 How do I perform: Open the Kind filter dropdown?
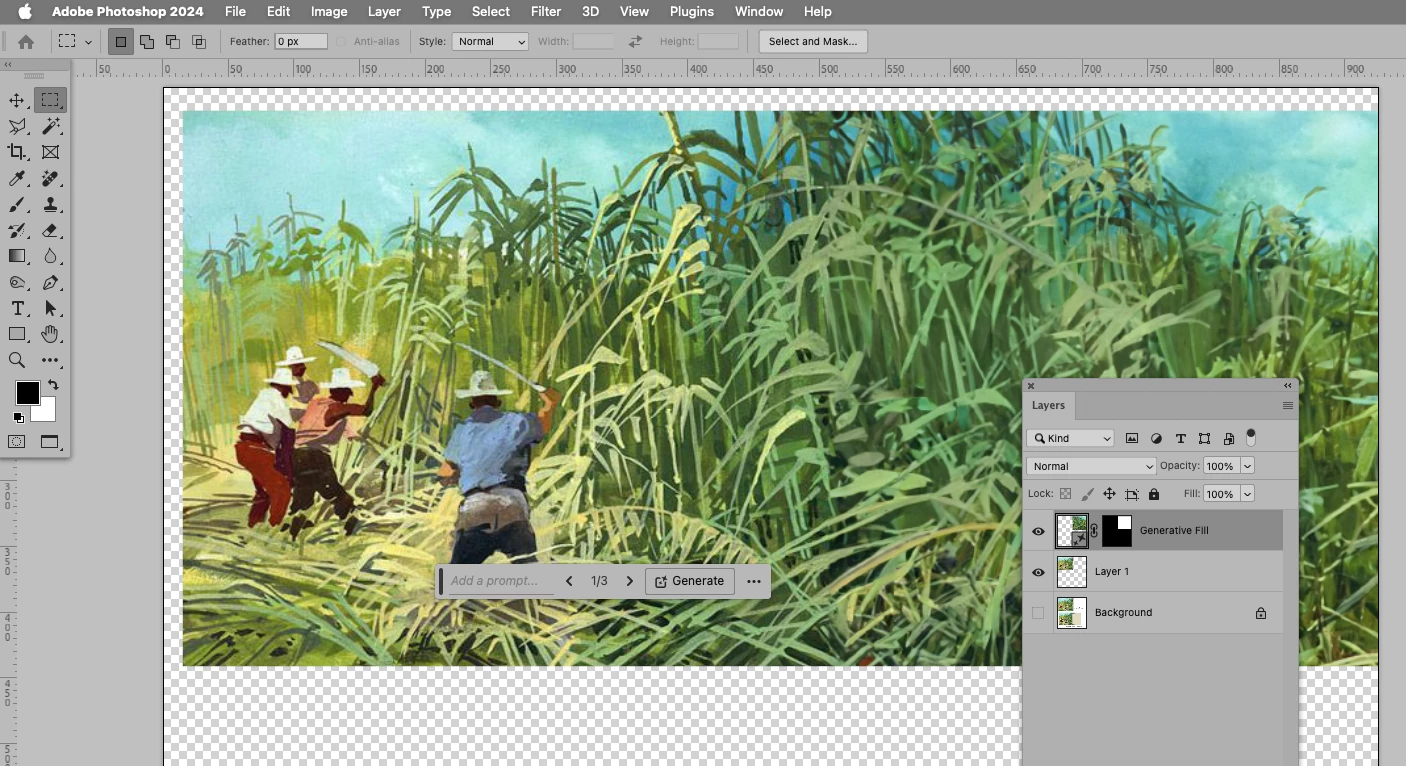tap(1070, 438)
